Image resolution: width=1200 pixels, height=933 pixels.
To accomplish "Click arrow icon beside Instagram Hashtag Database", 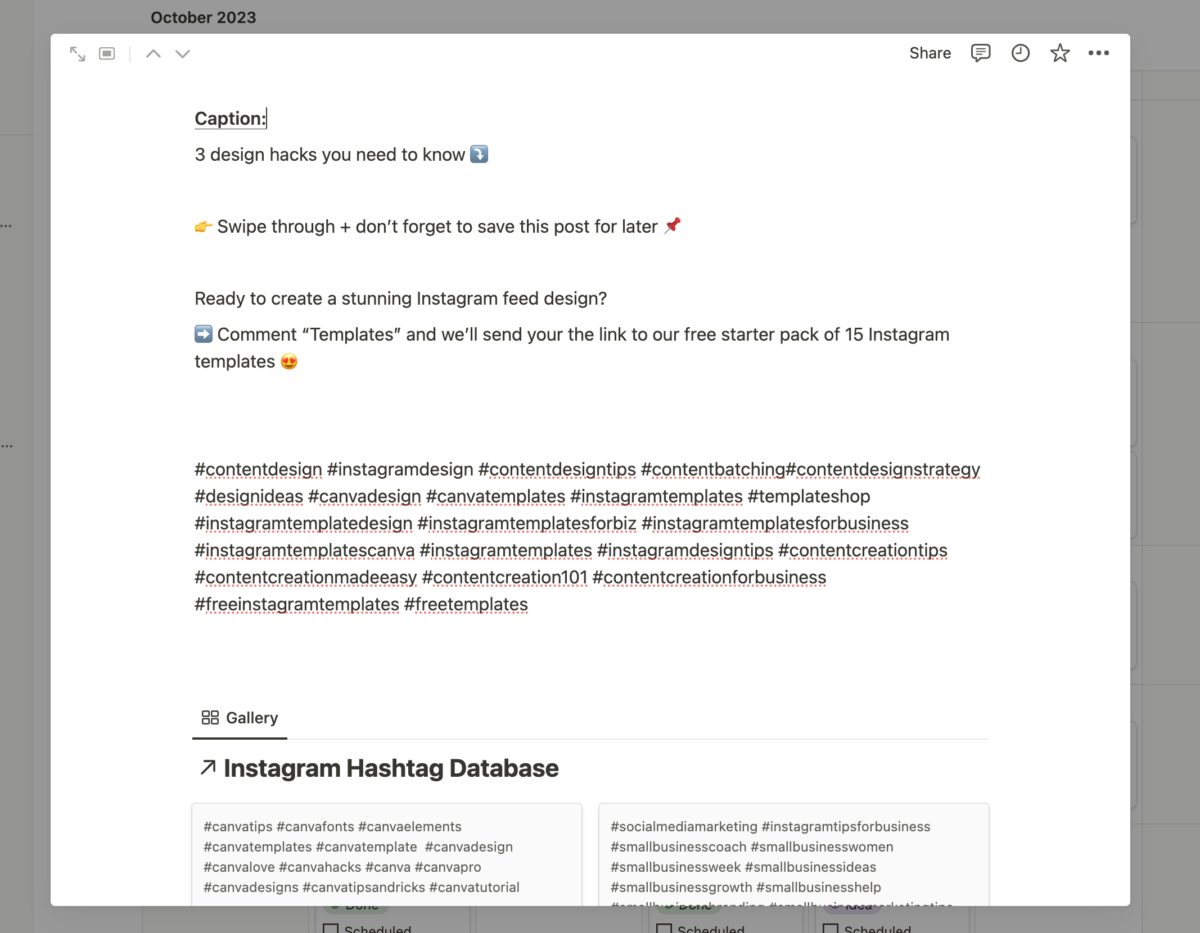I will click(207, 768).
